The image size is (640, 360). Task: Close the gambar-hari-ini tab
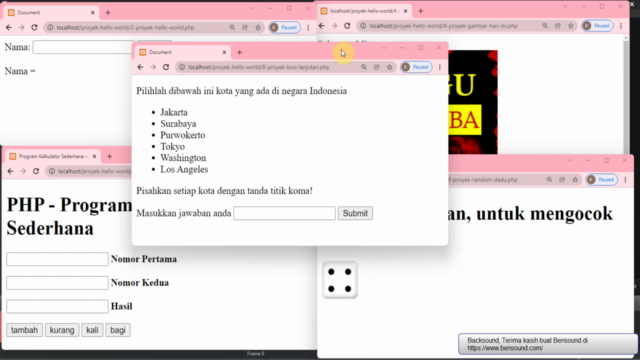[x=405, y=11]
